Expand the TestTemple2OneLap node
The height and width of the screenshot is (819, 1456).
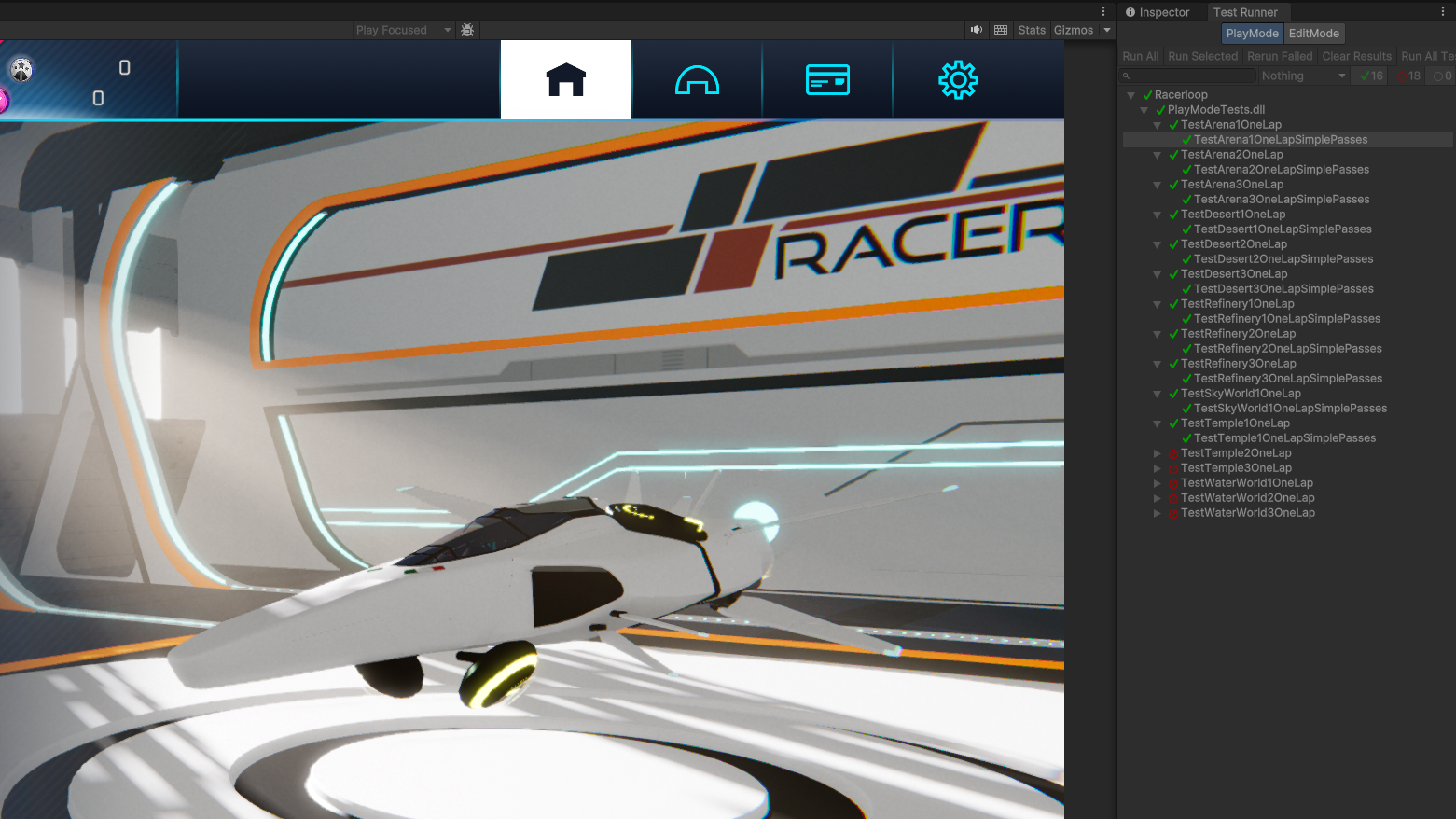tap(1157, 453)
